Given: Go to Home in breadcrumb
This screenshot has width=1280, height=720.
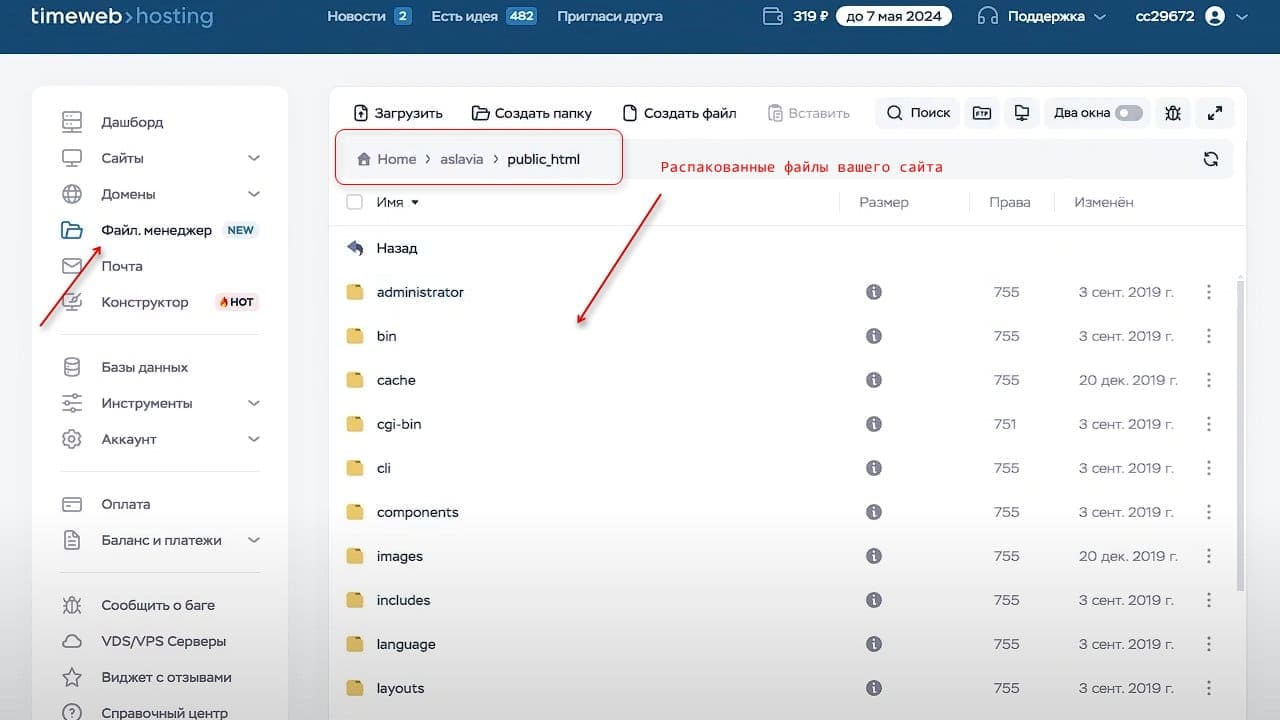Looking at the screenshot, I should pyautogui.click(x=387, y=159).
